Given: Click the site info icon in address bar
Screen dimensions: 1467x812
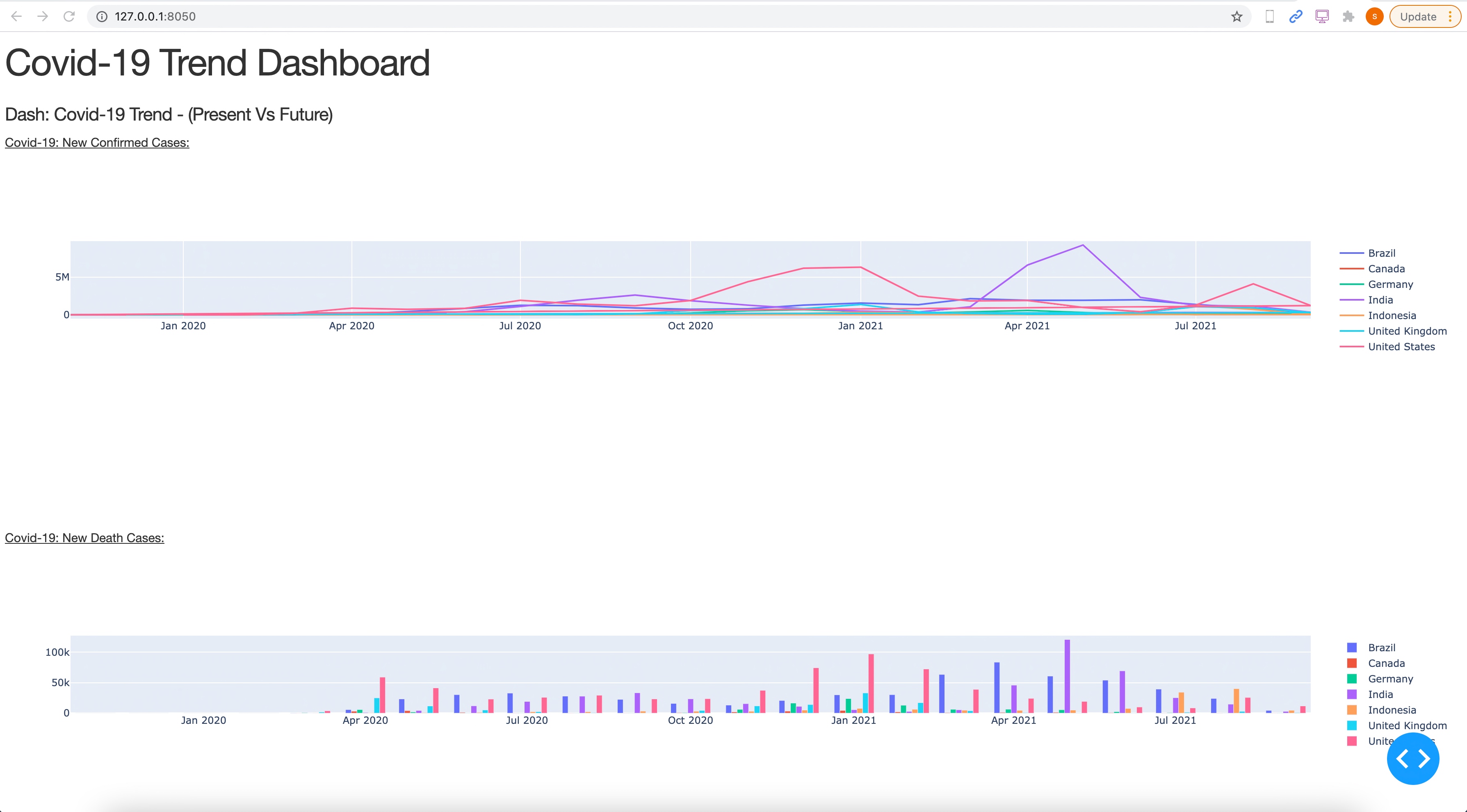Looking at the screenshot, I should click(102, 16).
